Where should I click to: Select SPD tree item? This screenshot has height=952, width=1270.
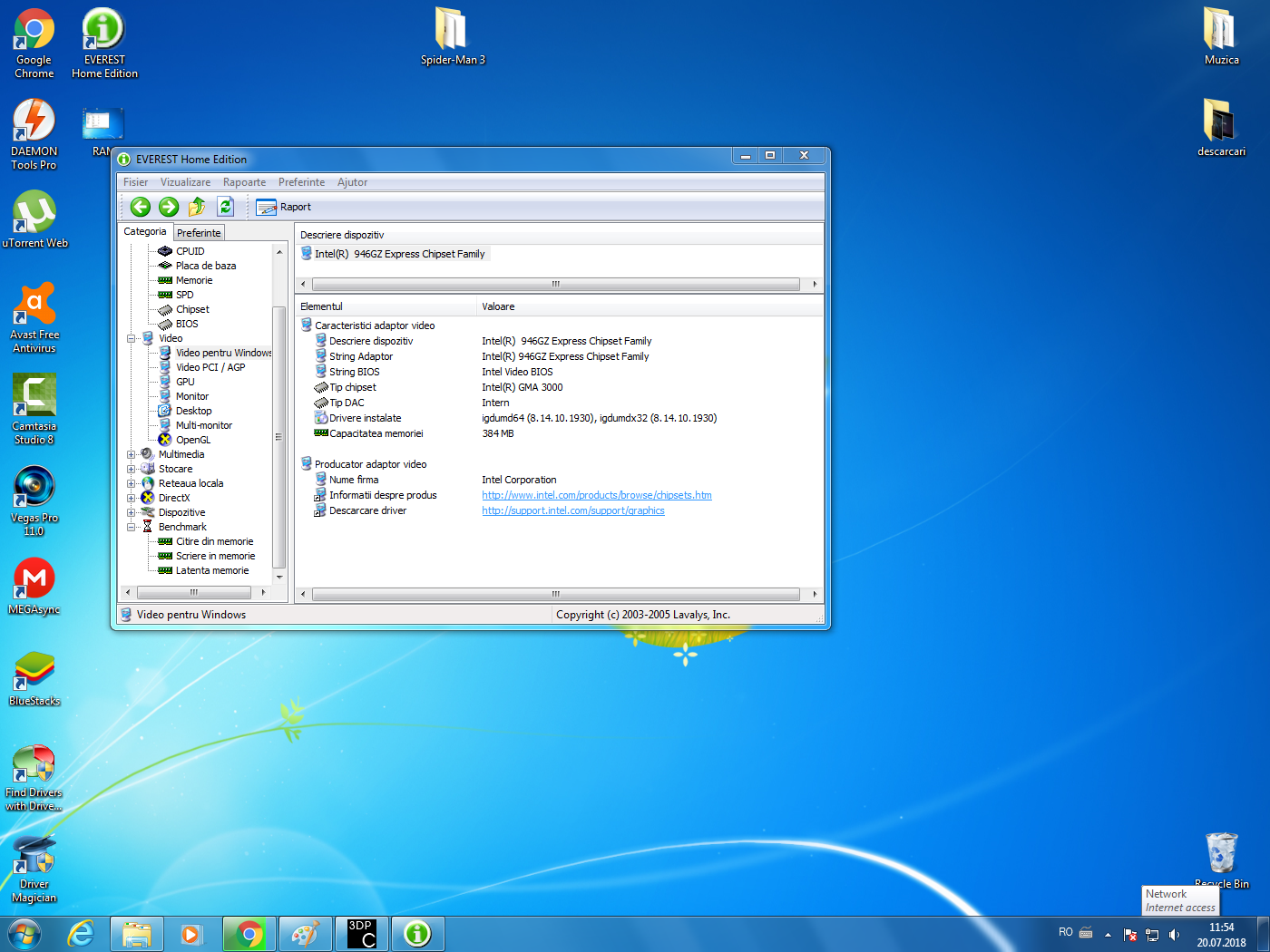tap(185, 295)
